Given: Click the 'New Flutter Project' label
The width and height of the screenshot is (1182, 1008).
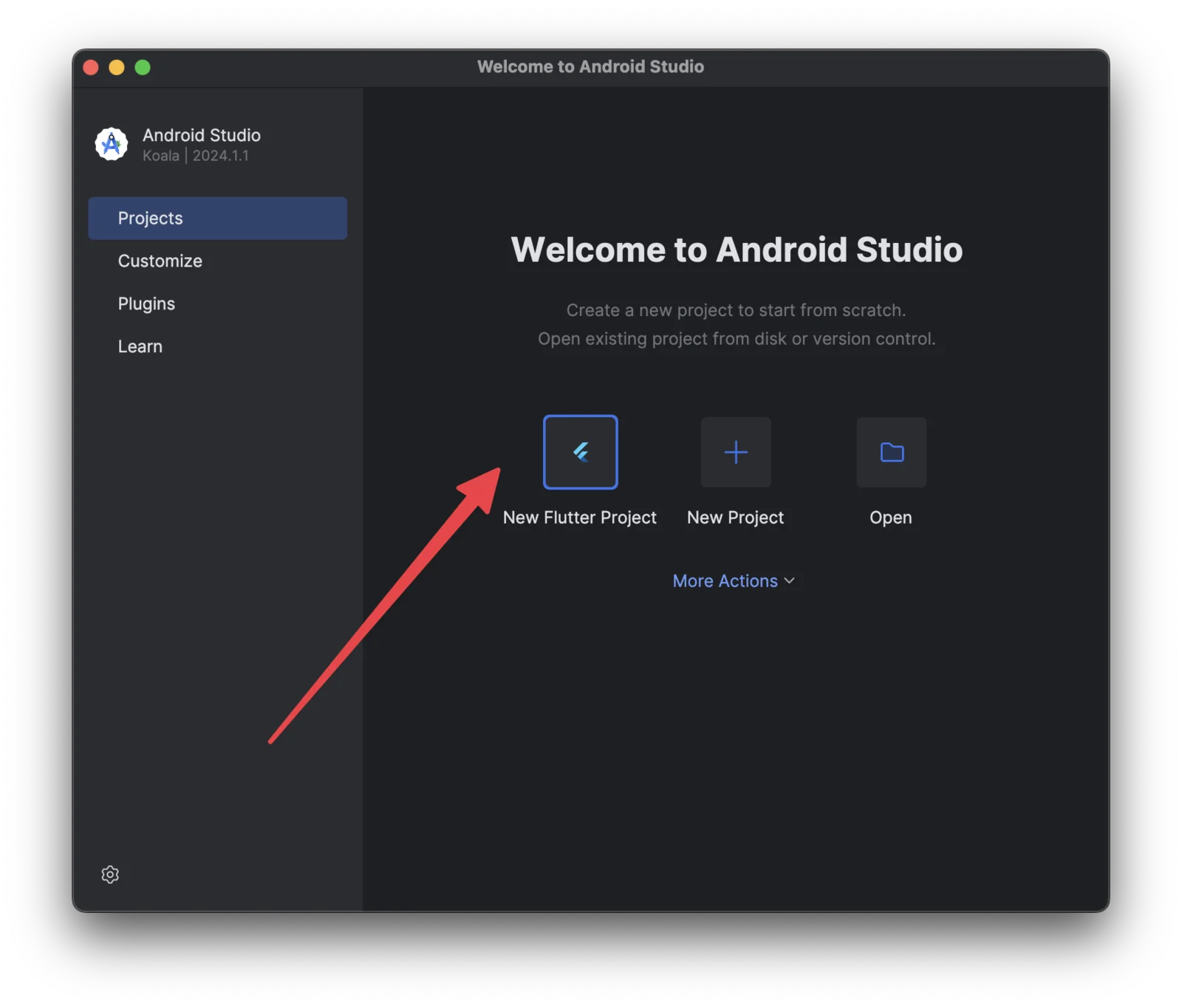Looking at the screenshot, I should point(580,518).
